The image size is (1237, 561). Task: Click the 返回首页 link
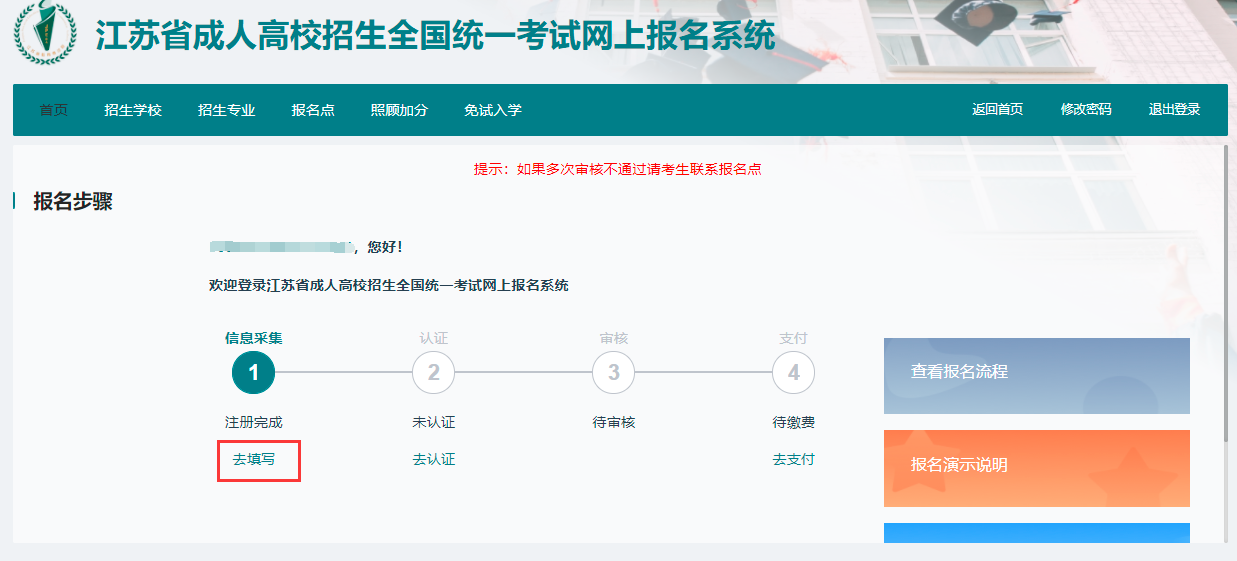tap(998, 109)
